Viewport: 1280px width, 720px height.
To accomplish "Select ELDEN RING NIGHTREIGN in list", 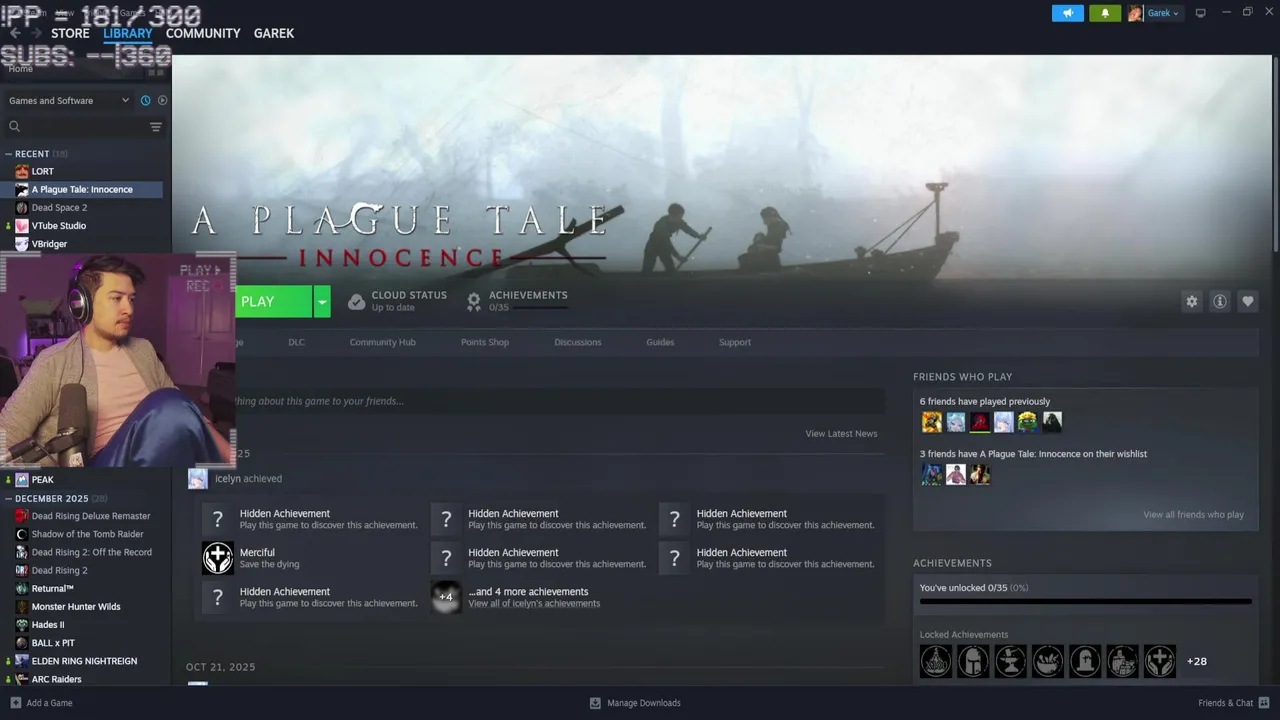I will point(84,661).
